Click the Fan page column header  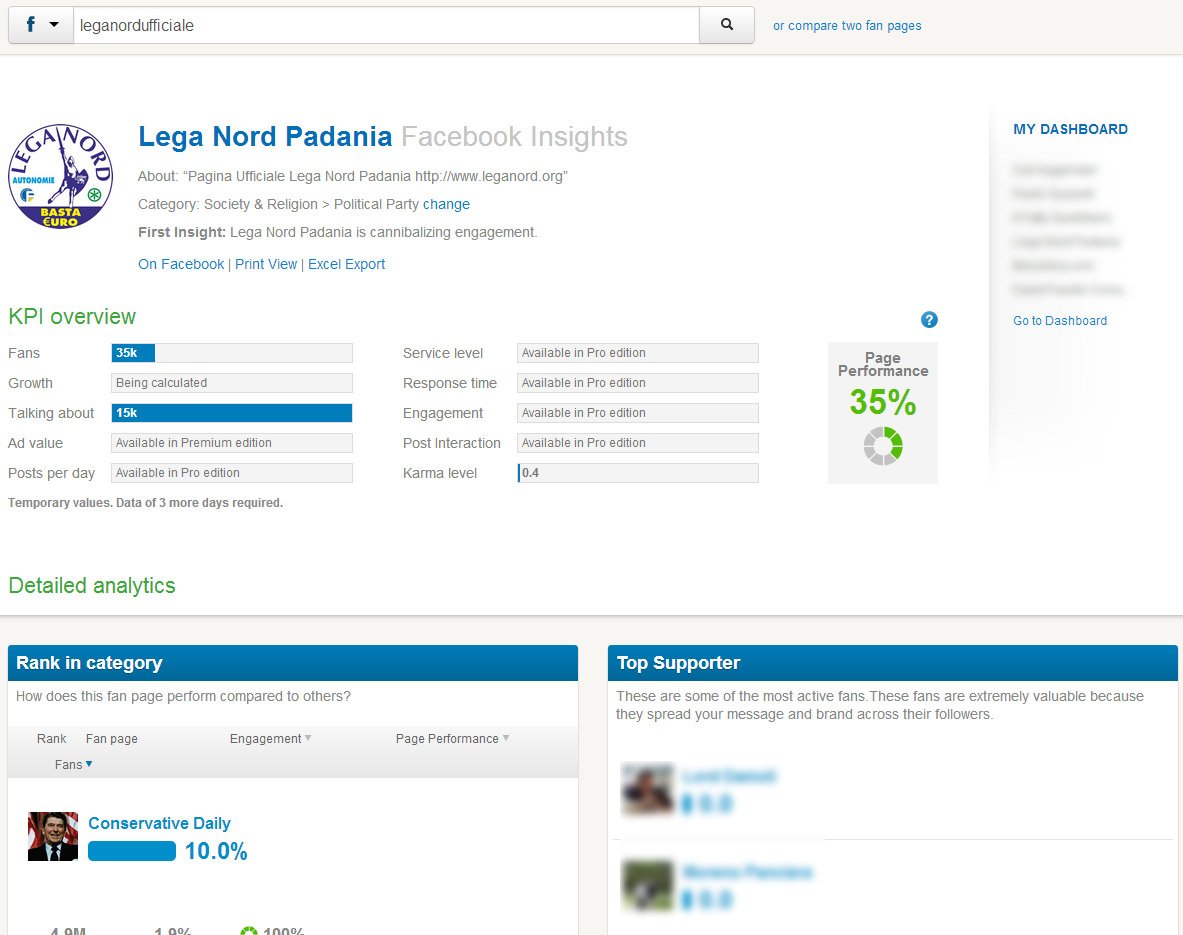pos(112,739)
